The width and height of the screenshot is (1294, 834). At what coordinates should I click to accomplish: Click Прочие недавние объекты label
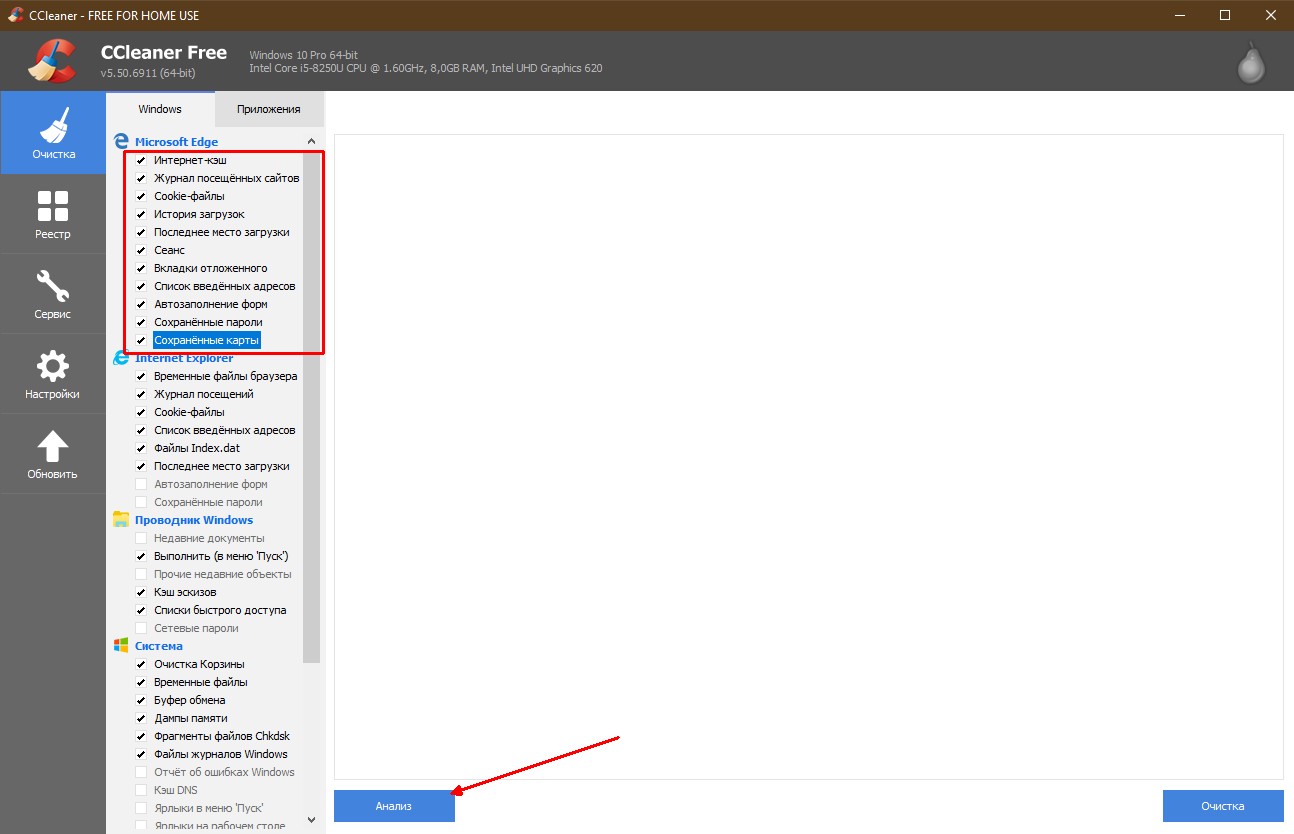(222, 574)
